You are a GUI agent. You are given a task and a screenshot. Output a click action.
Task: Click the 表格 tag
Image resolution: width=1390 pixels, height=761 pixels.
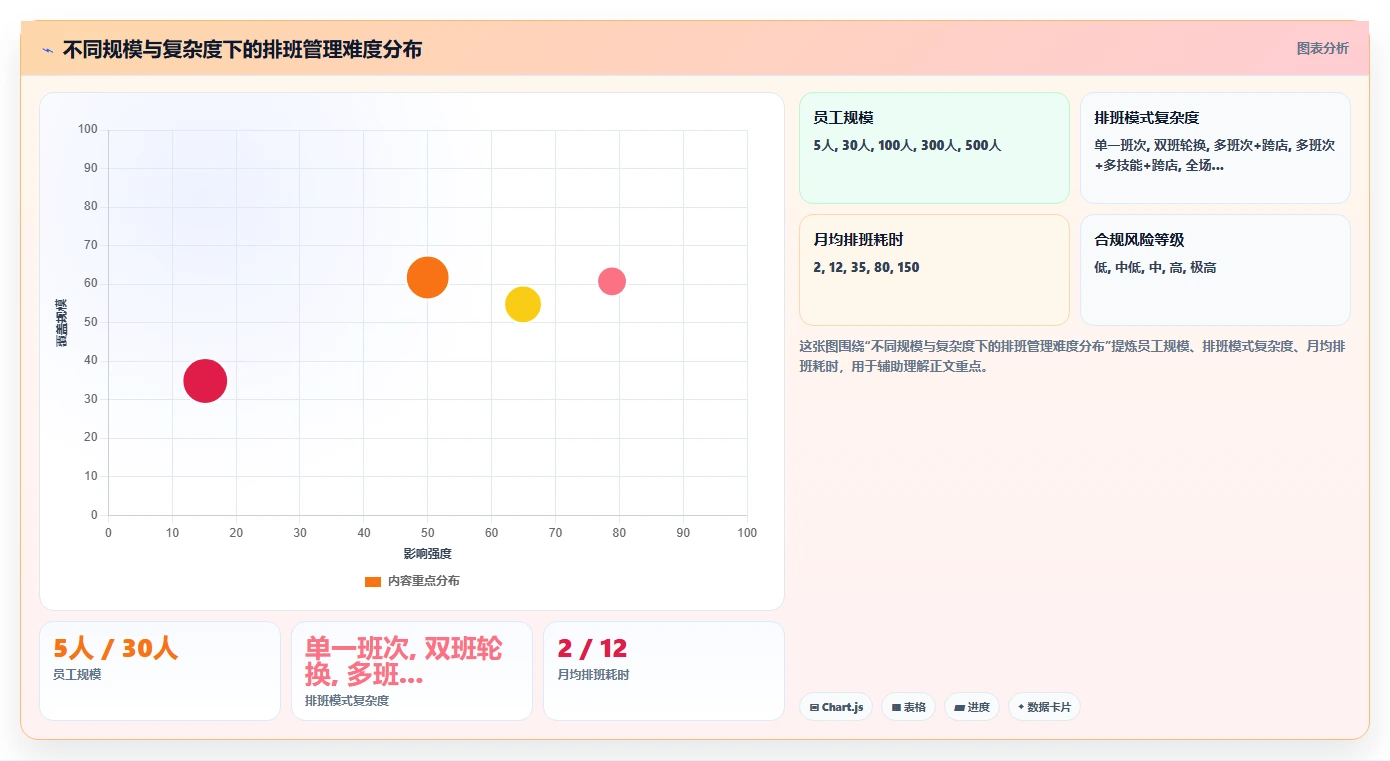908,707
